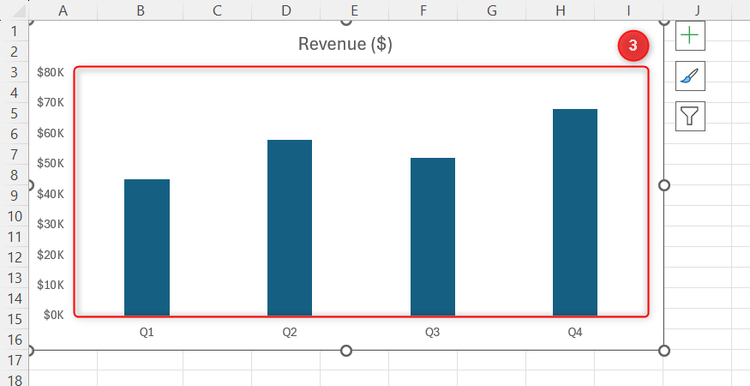This screenshot has width=750, height=386.
Task: Click the $30K axis label
Action: click(51, 224)
